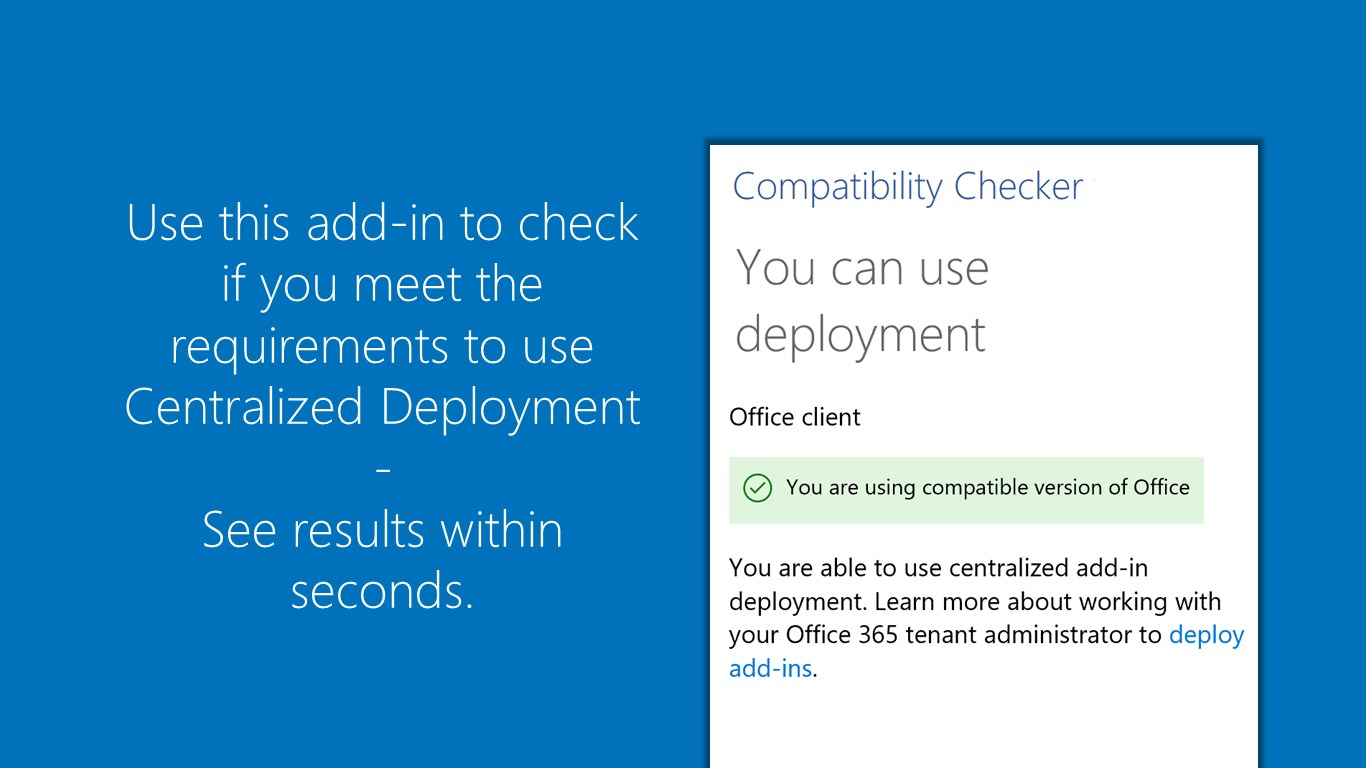The image size is (1366, 768).
Task: Select the "You can use" heading line
Action: tap(862, 268)
